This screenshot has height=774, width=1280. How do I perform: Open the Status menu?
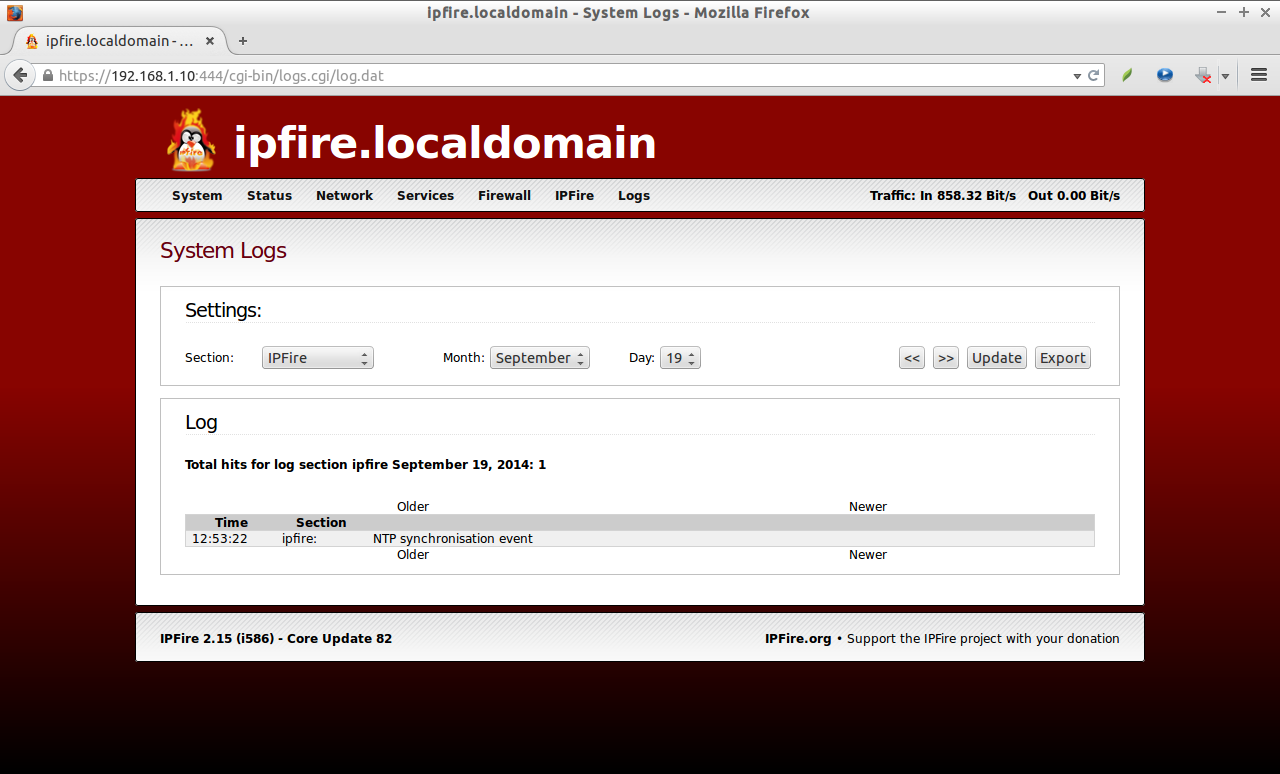pyautogui.click(x=269, y=196)
